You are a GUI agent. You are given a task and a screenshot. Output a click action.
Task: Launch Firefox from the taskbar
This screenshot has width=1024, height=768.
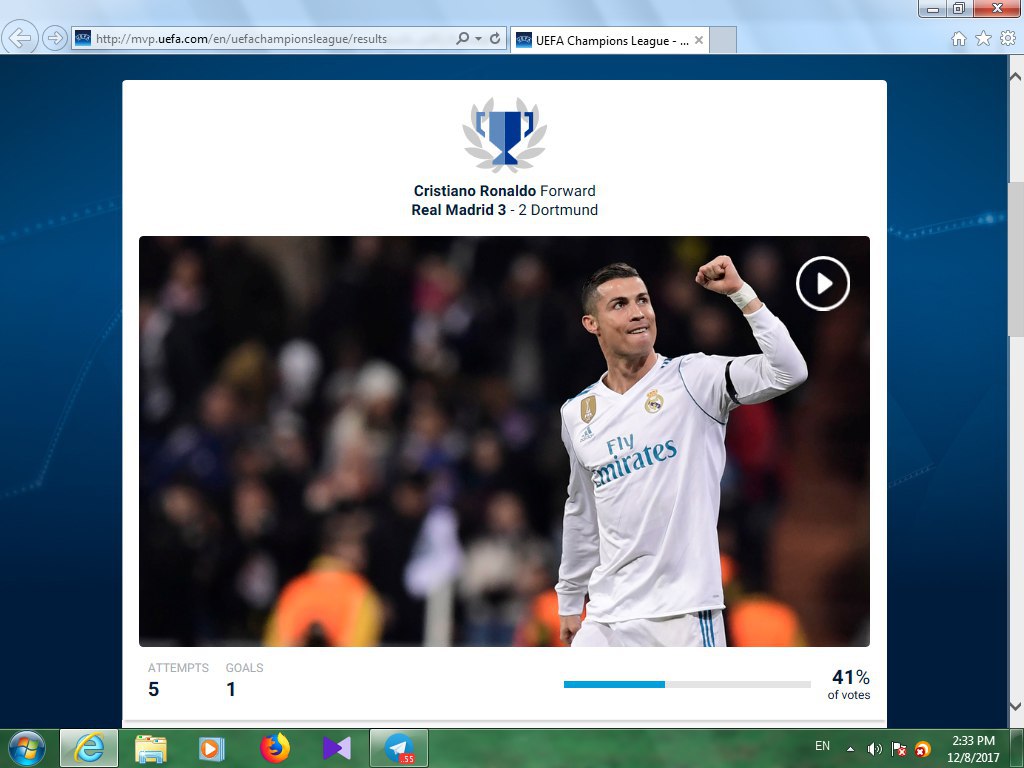pyautogui.click(x=275, y=748)
